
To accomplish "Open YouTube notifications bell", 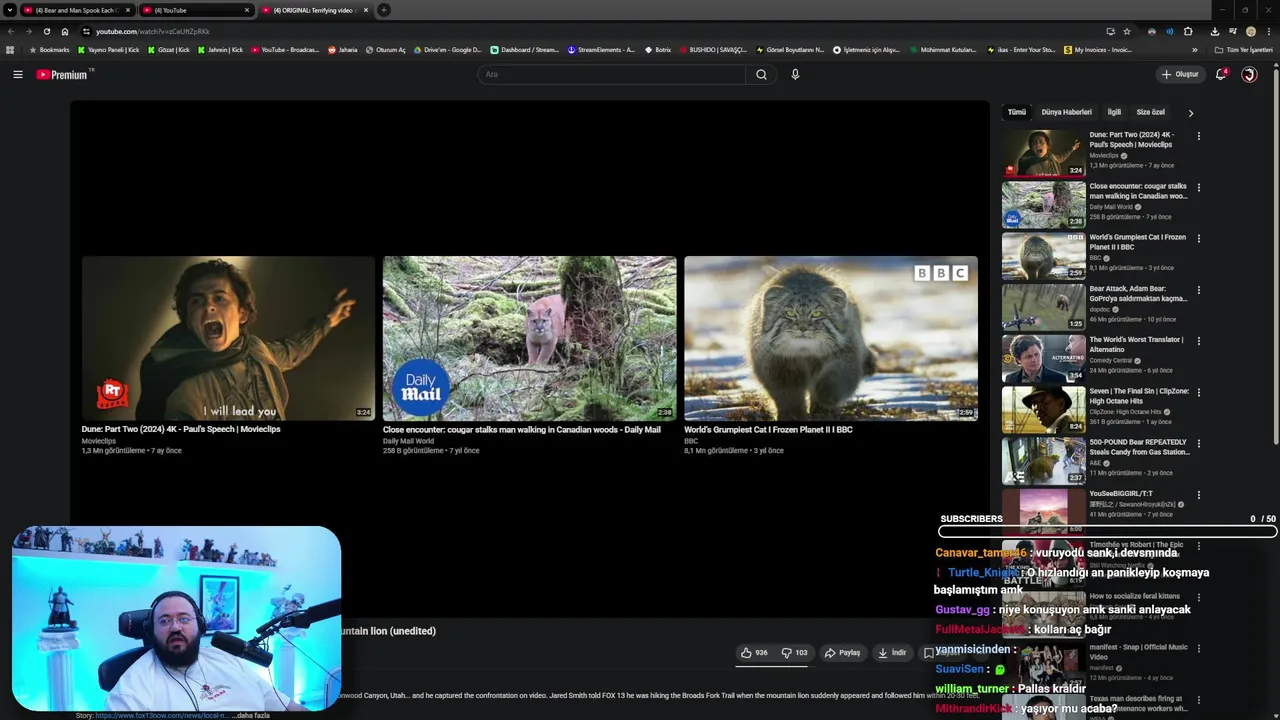I will tap(1221, 74).
